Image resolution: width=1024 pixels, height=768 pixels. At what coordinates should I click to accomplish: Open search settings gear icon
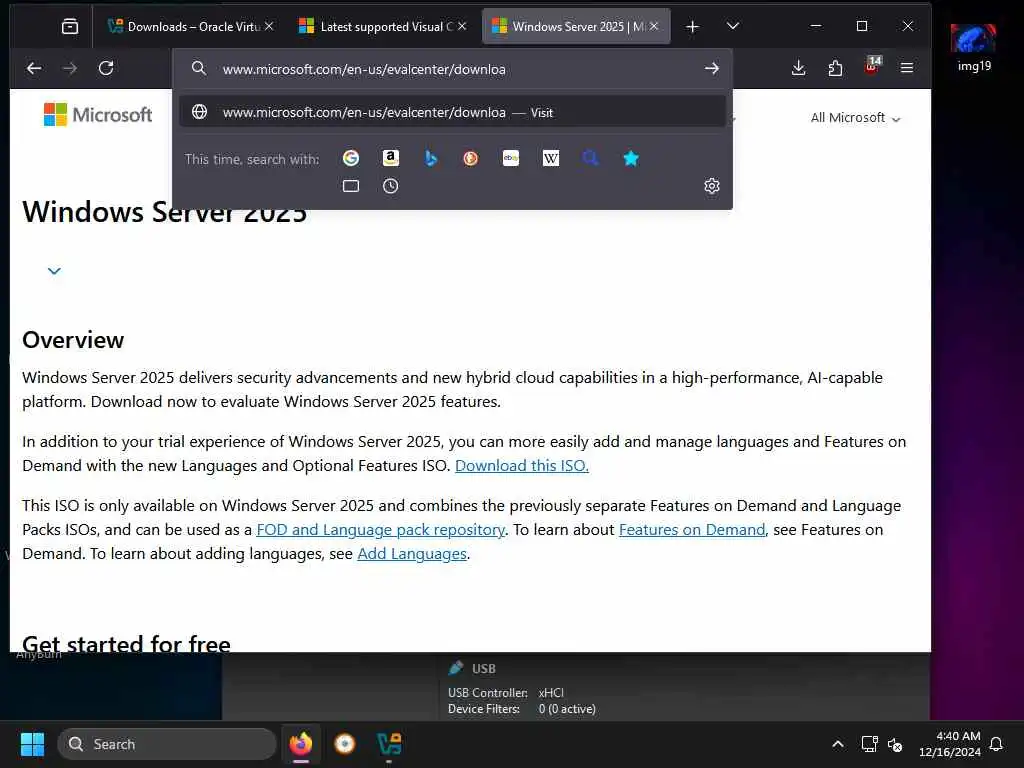(712, 186)
